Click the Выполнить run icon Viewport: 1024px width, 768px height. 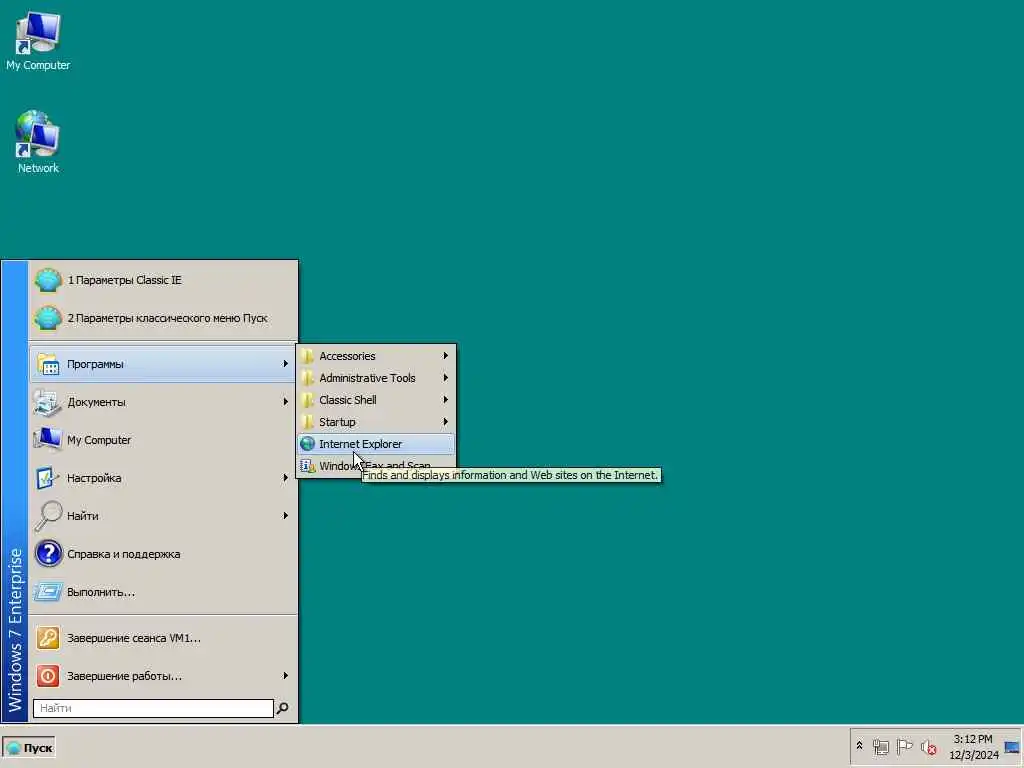pyautogui.click(x=48, y=592)
